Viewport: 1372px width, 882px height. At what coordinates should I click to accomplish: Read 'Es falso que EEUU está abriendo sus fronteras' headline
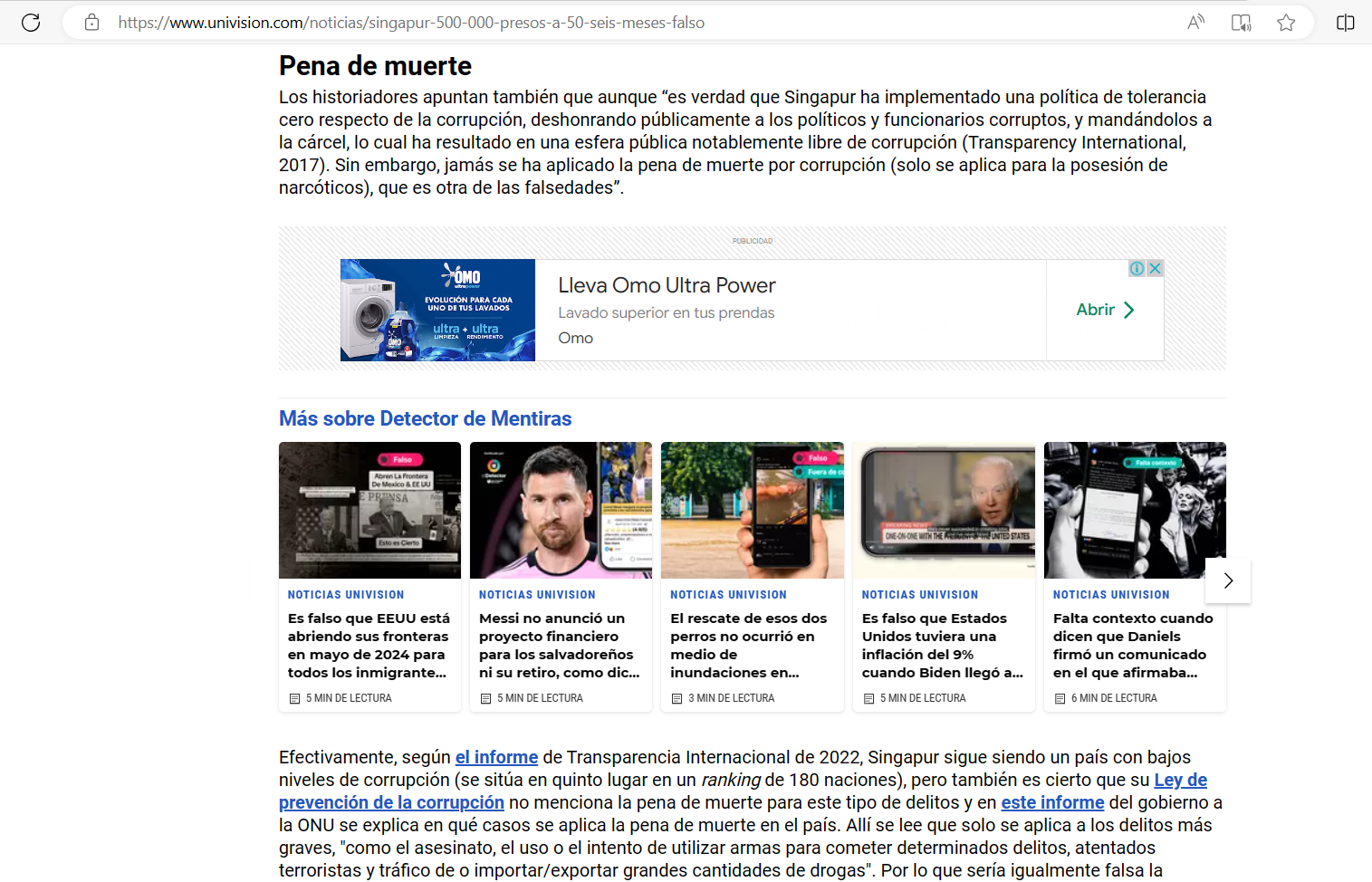click(x=369, y=646)
